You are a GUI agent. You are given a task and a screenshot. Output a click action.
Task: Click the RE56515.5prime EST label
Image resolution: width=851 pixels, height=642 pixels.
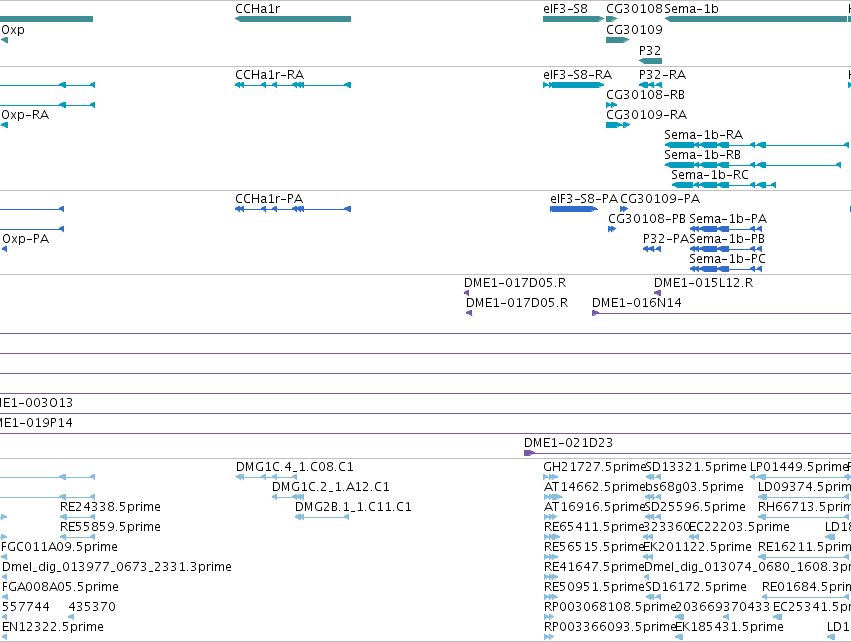(x=594, y=547)
